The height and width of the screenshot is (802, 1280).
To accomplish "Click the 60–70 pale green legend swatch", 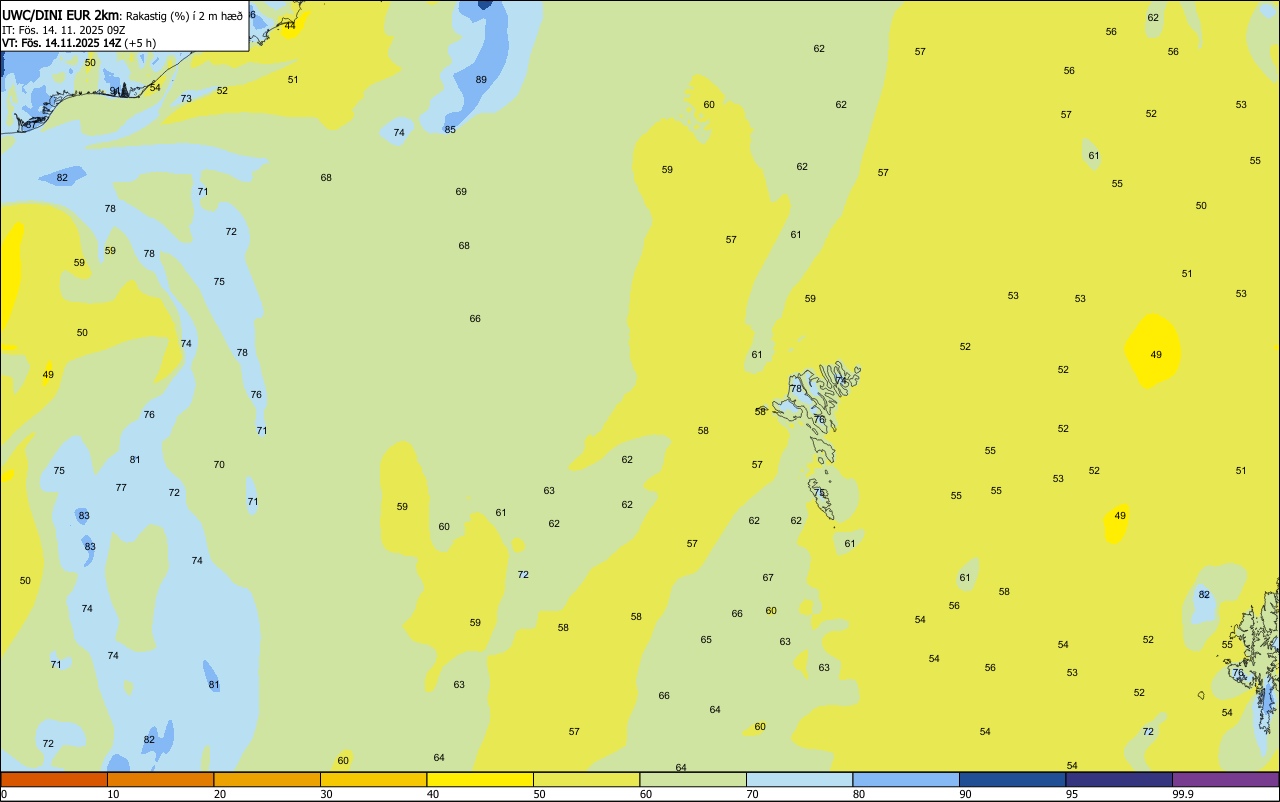I will coord(693,779).
